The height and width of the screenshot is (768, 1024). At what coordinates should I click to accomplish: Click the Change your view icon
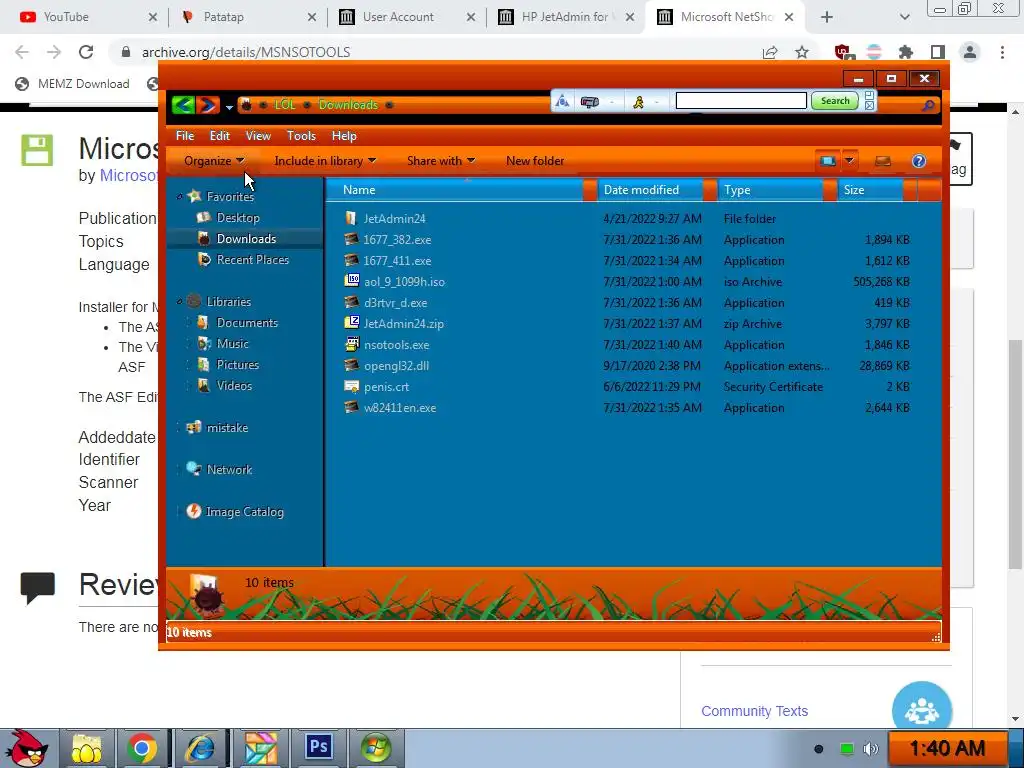828,161
